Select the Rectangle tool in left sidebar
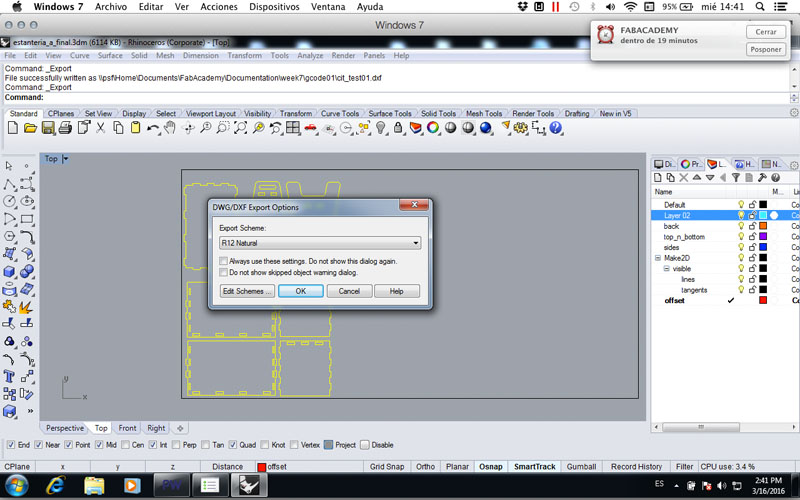This screenshot has height=500, width=800. click(x=27, y=219)
